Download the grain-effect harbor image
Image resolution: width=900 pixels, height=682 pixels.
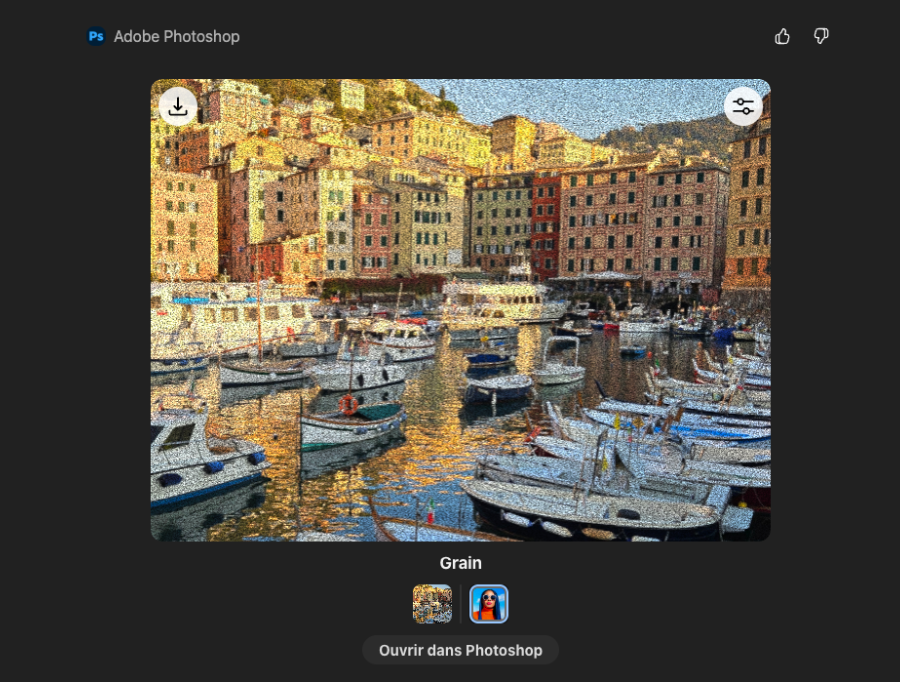(x=178, y=106)
